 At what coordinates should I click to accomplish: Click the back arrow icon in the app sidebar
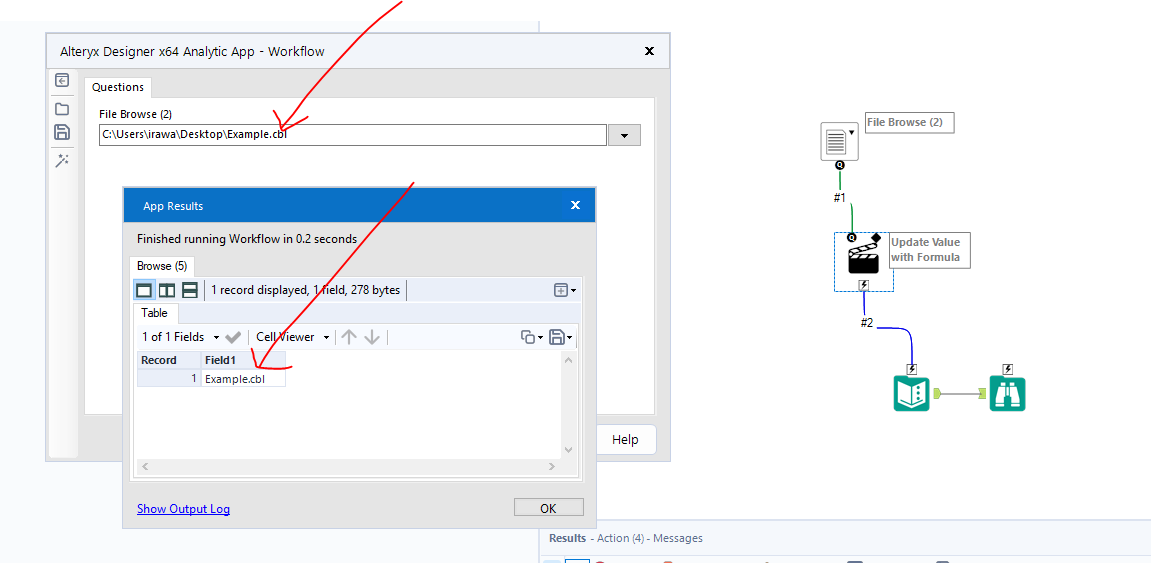click(x=62, y=81)
